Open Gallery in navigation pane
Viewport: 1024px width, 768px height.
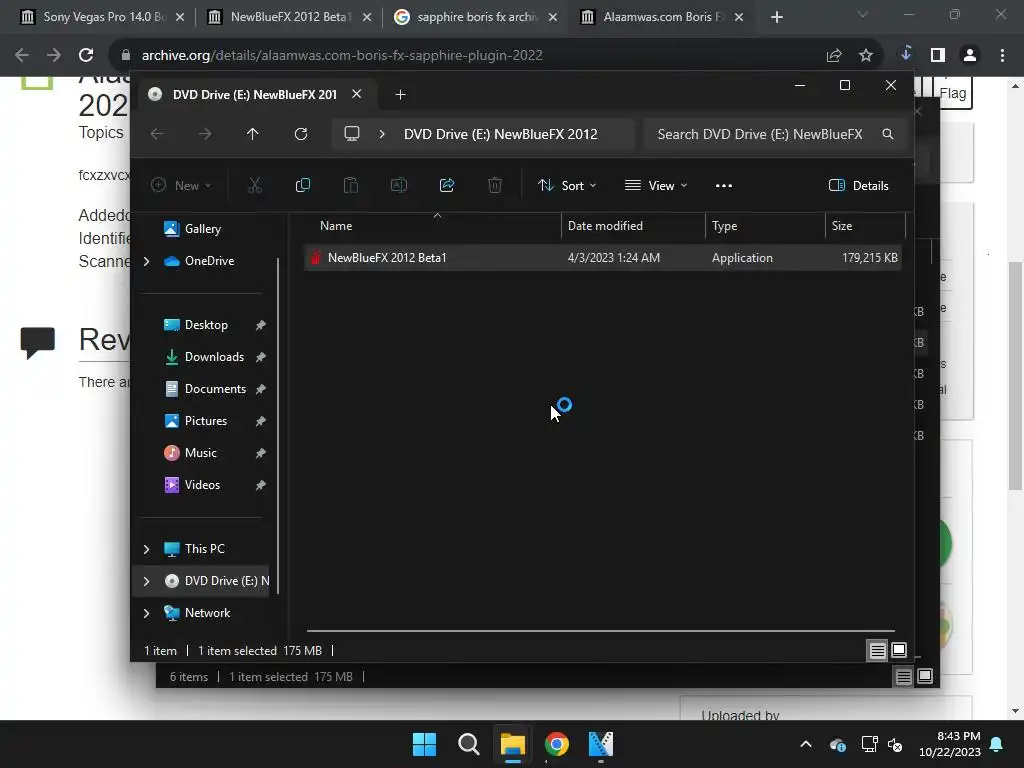pos(202,229)
